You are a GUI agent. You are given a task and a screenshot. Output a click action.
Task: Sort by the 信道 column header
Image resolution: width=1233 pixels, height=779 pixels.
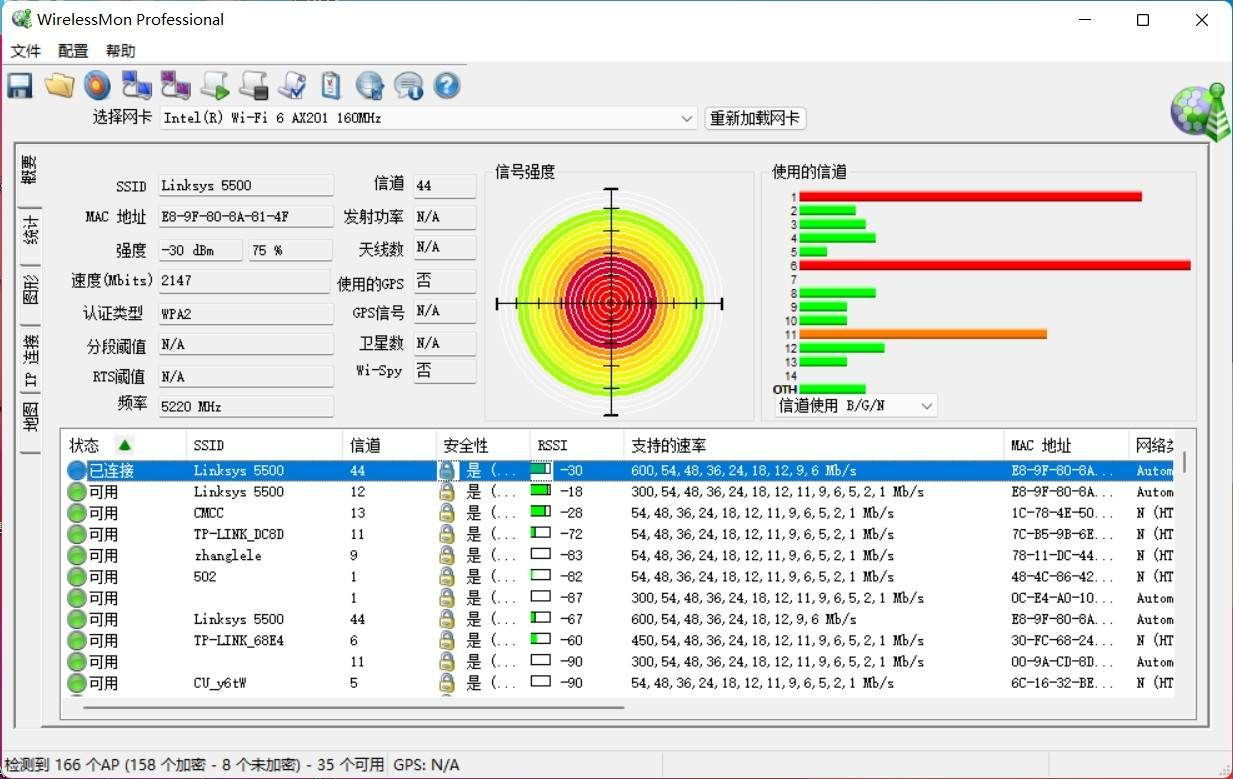coord(390,445)
